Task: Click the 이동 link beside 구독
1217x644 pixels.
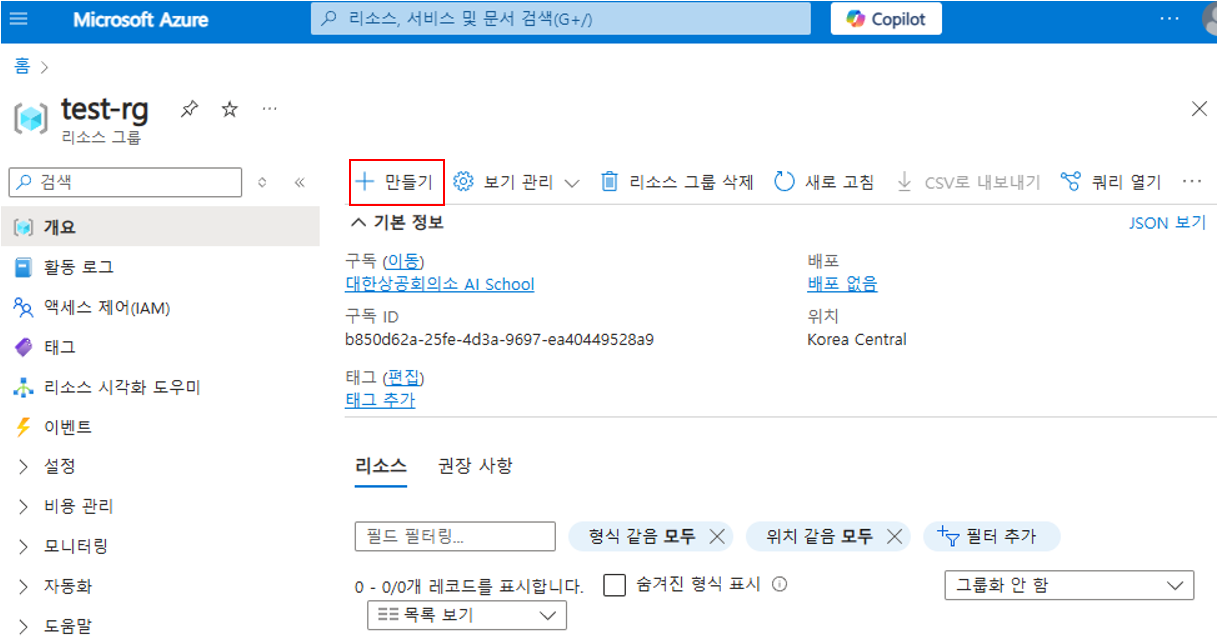Action: click(x=403, y=261)
